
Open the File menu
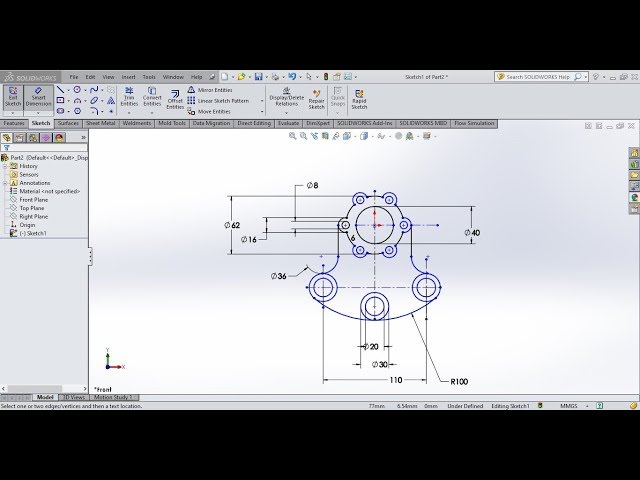pos(74,77)
